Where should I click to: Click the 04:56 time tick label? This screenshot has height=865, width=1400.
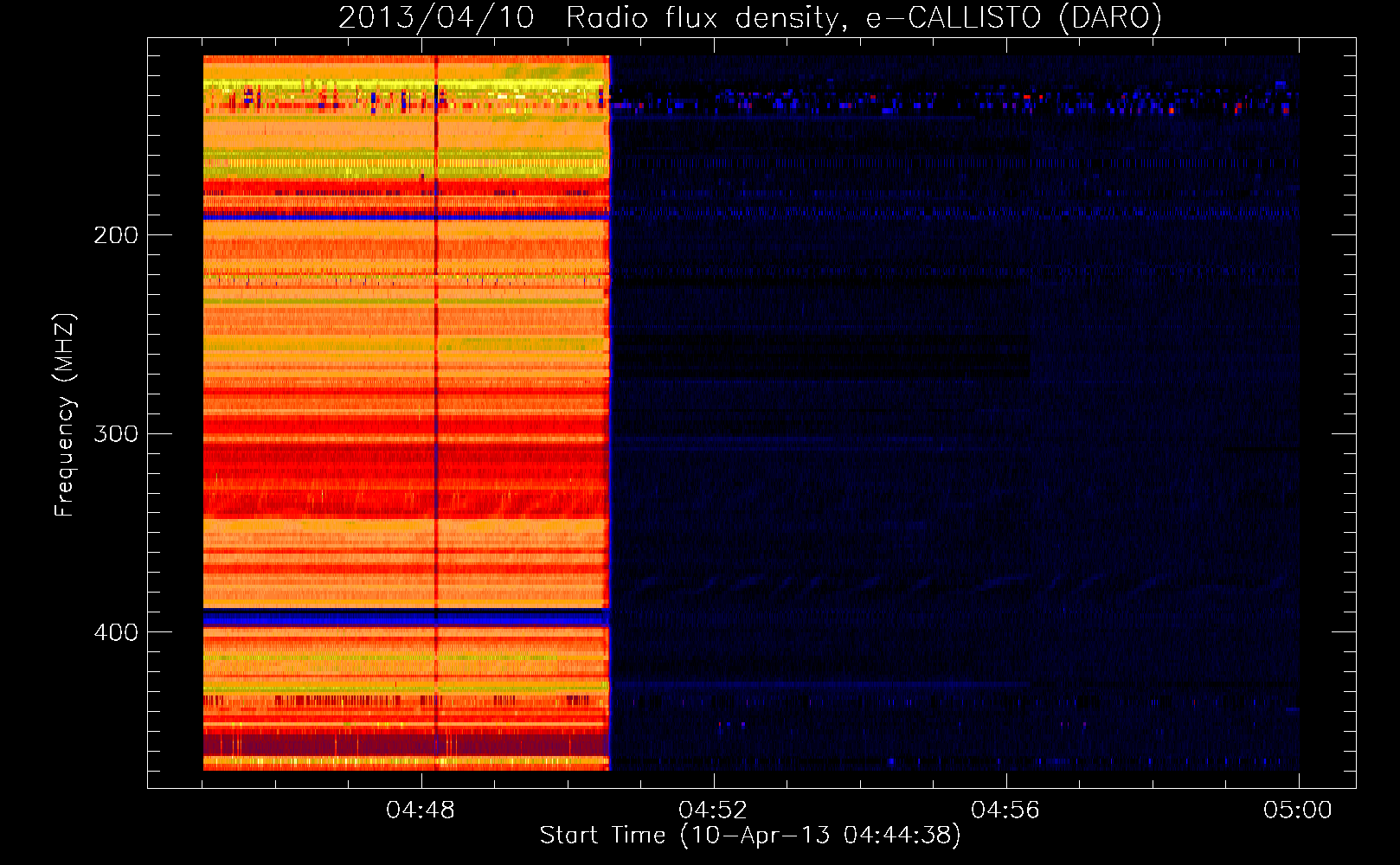point(1005,811)
